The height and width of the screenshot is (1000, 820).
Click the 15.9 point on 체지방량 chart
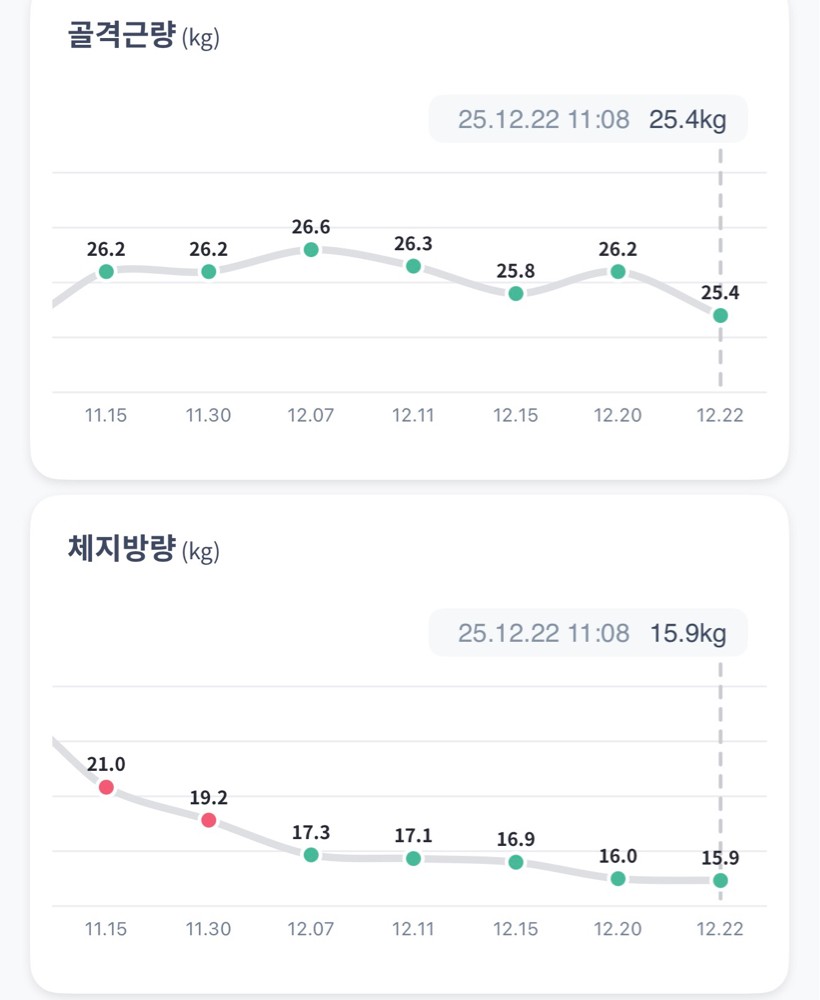point(720,880)
